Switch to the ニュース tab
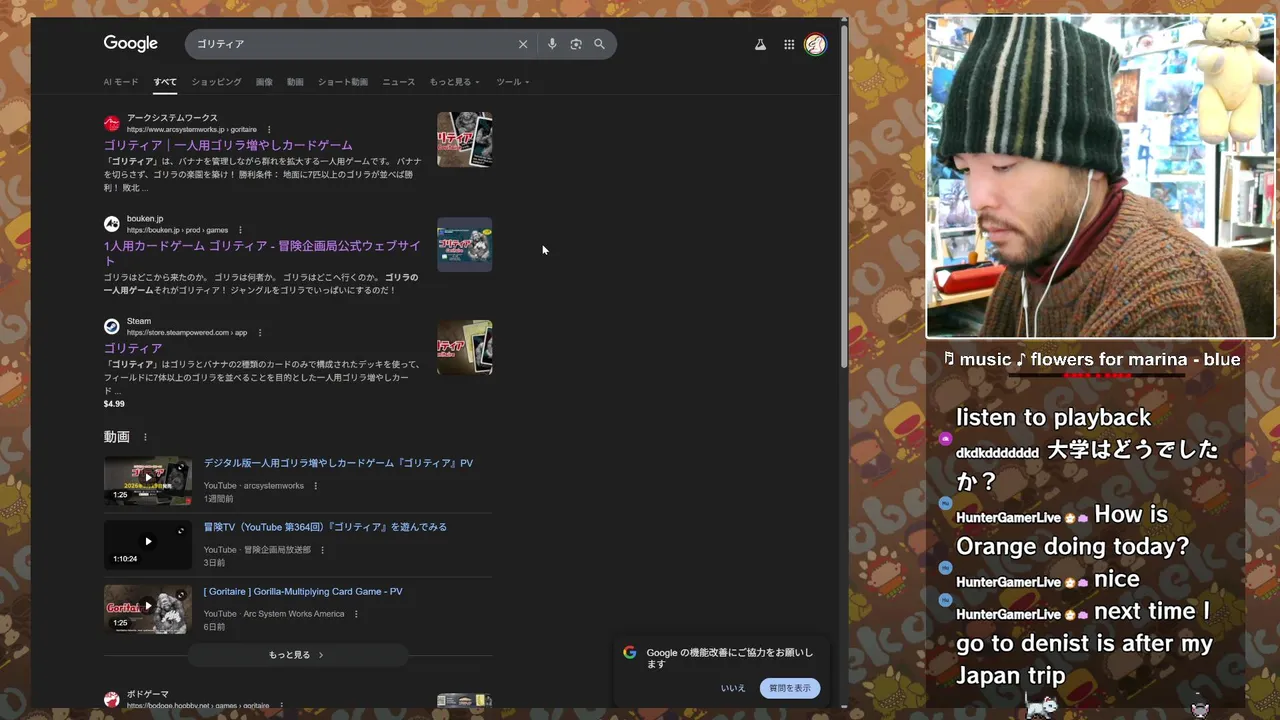 pyautogui.click(x=398, y=82)
